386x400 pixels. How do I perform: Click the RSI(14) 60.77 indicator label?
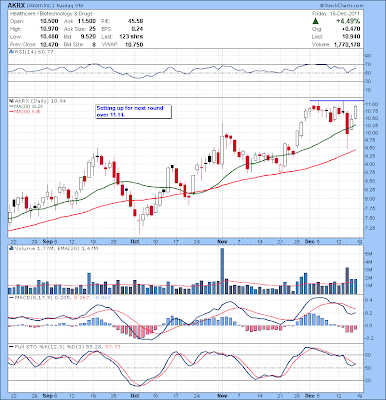coord(33,52)
